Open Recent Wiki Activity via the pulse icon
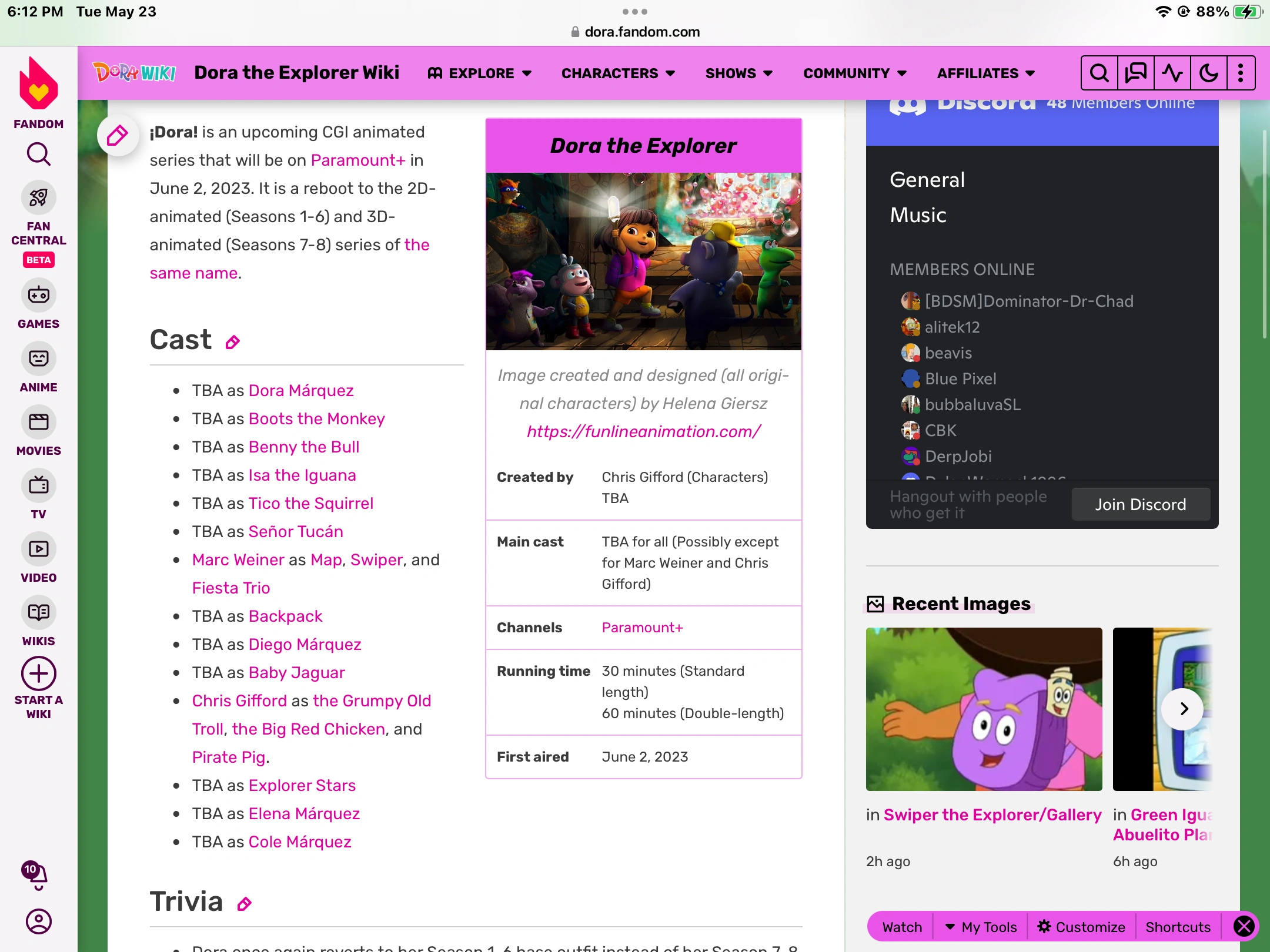This screenshot has height=952, width=1270. point(1171,72)
